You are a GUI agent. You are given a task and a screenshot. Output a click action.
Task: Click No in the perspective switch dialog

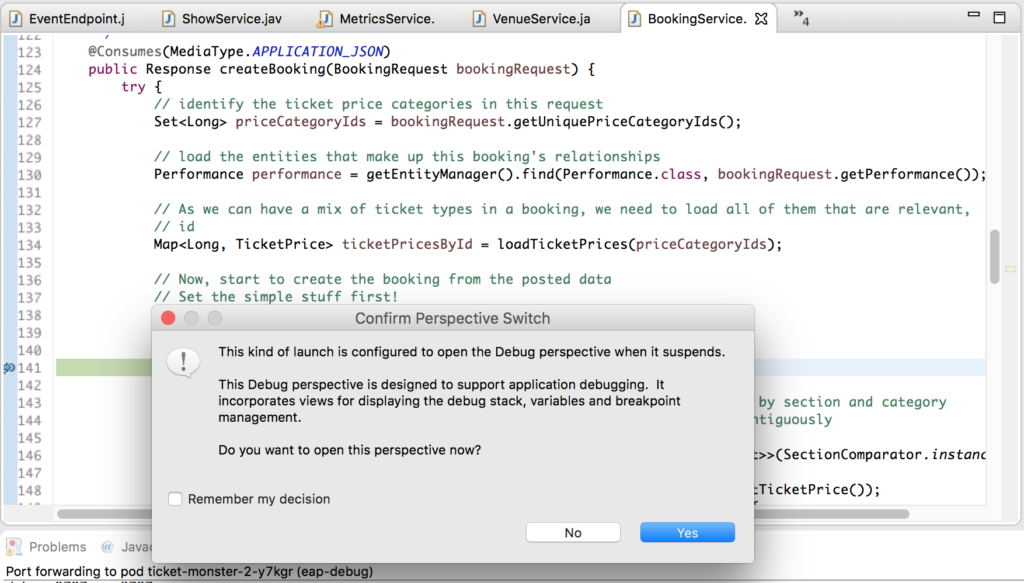(572, 532)
